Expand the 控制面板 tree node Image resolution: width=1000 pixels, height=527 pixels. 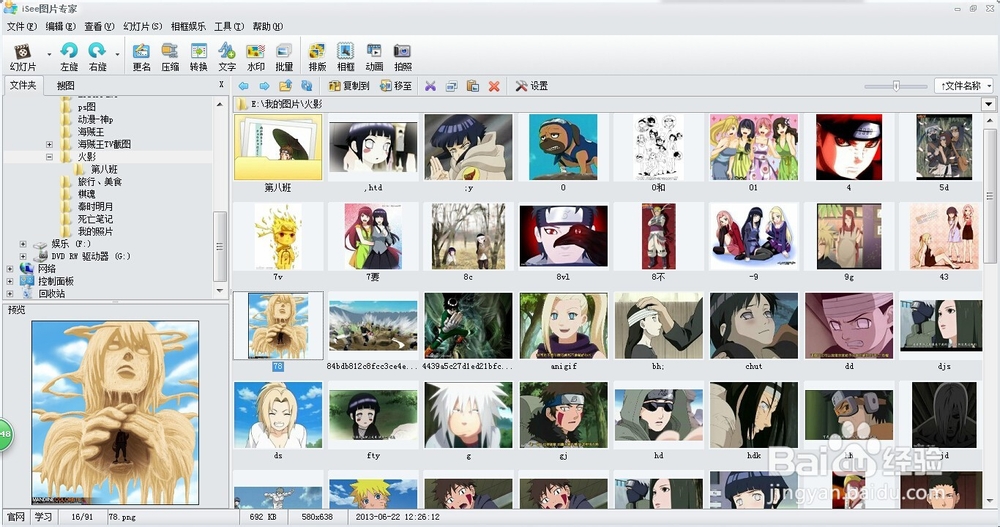click(x=10, y=281)
